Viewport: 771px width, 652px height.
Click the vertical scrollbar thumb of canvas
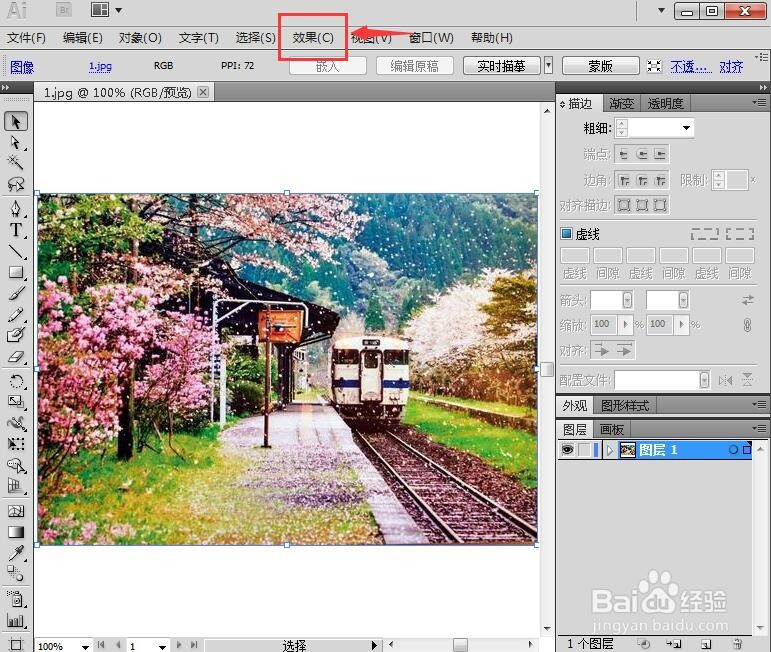[547, 369]
